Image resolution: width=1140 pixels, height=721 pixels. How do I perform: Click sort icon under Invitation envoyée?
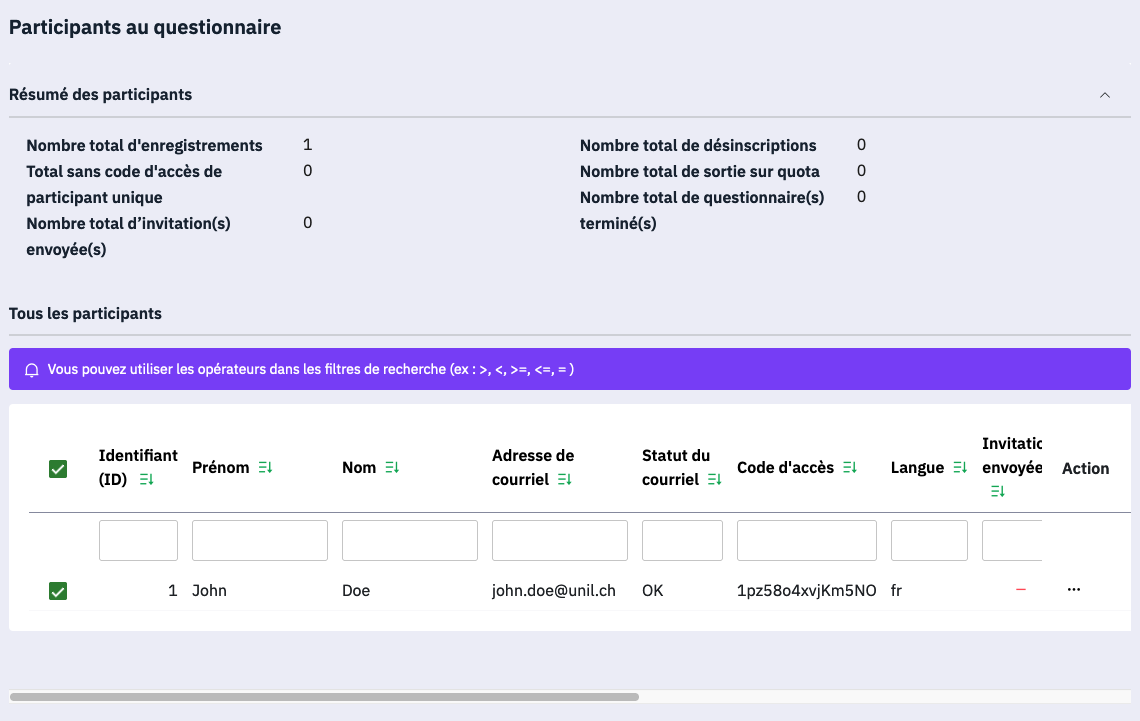coord(998,491)
